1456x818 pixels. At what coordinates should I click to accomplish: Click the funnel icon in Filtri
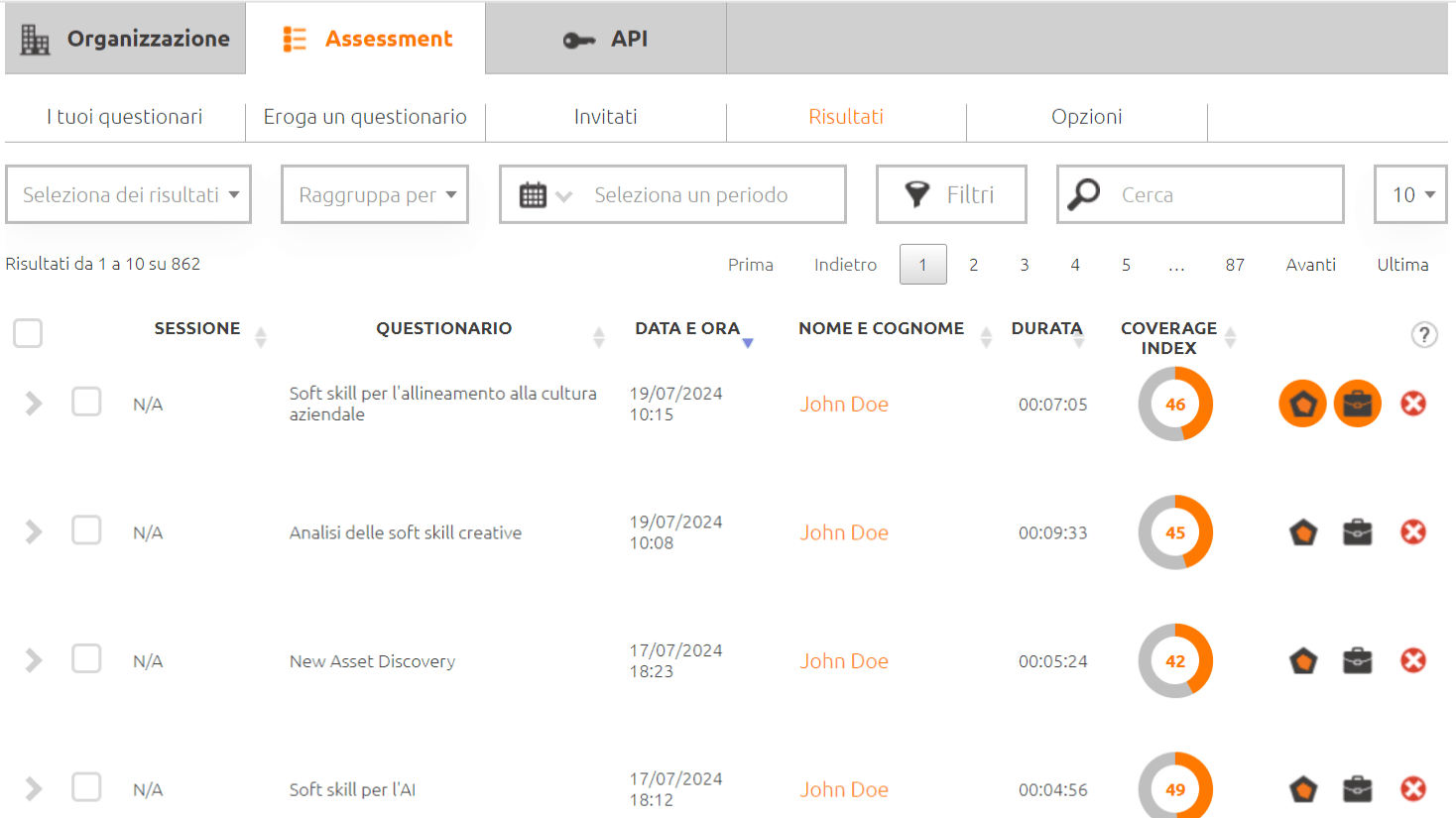(917, 194)
